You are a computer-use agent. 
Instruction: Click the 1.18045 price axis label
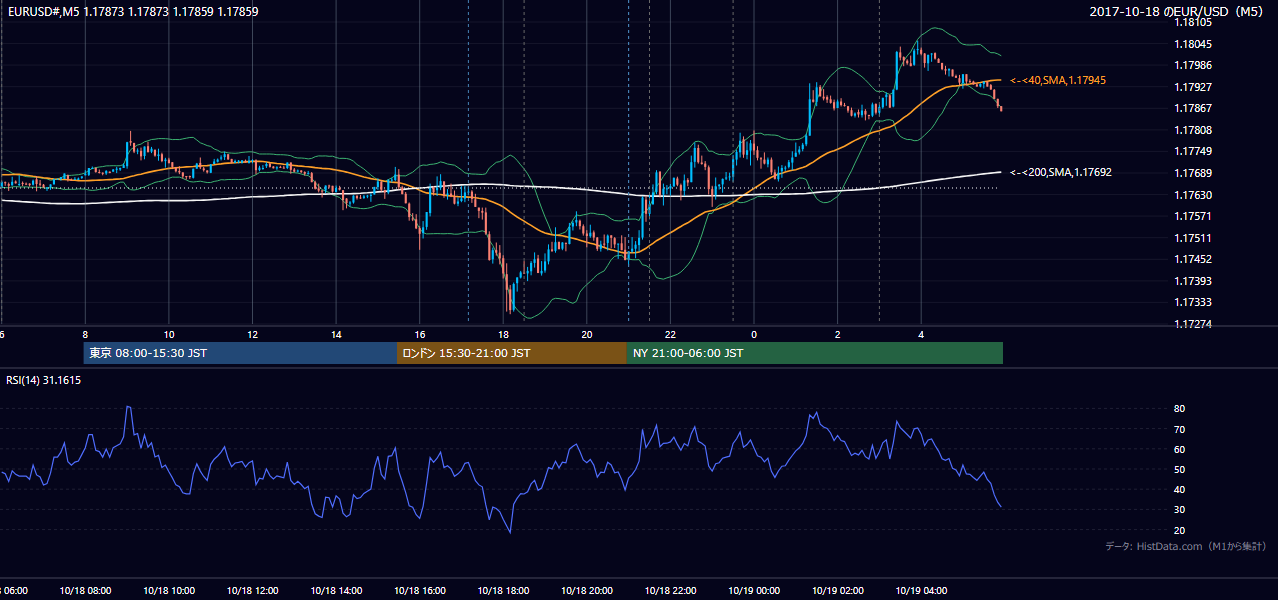[1193, 44]
